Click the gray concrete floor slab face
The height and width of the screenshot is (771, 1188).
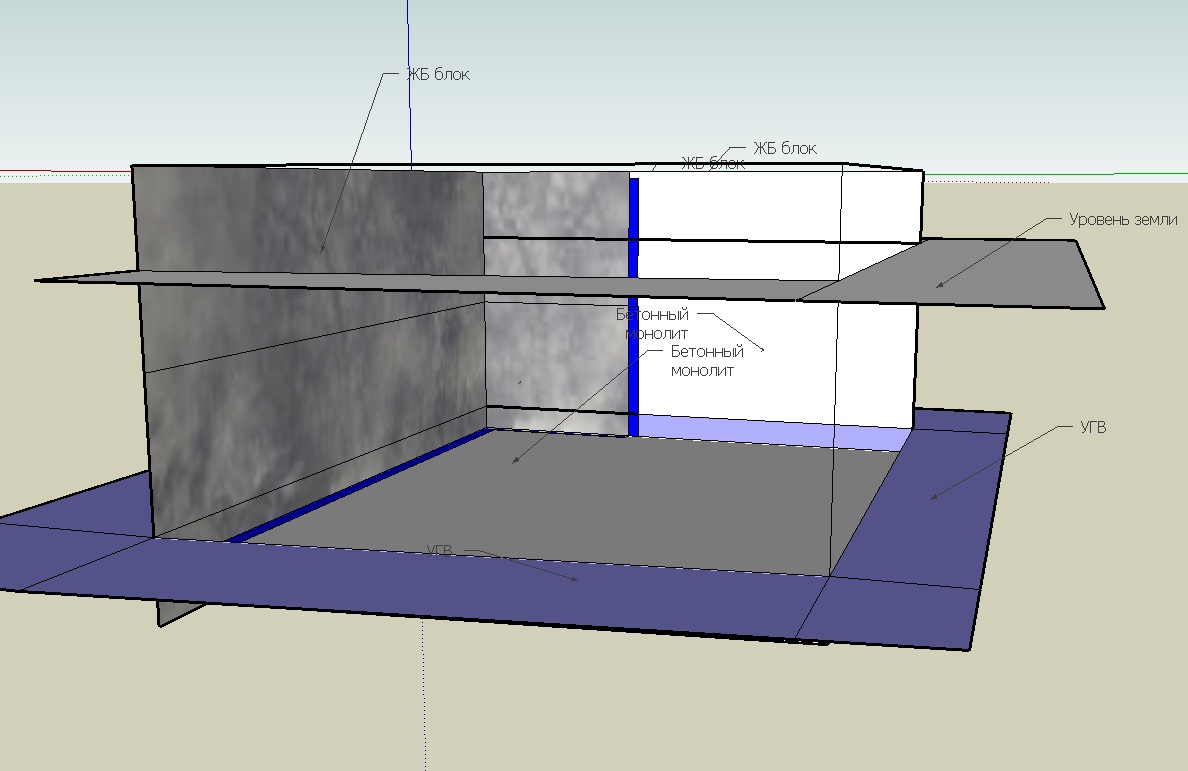pos(561,500)
